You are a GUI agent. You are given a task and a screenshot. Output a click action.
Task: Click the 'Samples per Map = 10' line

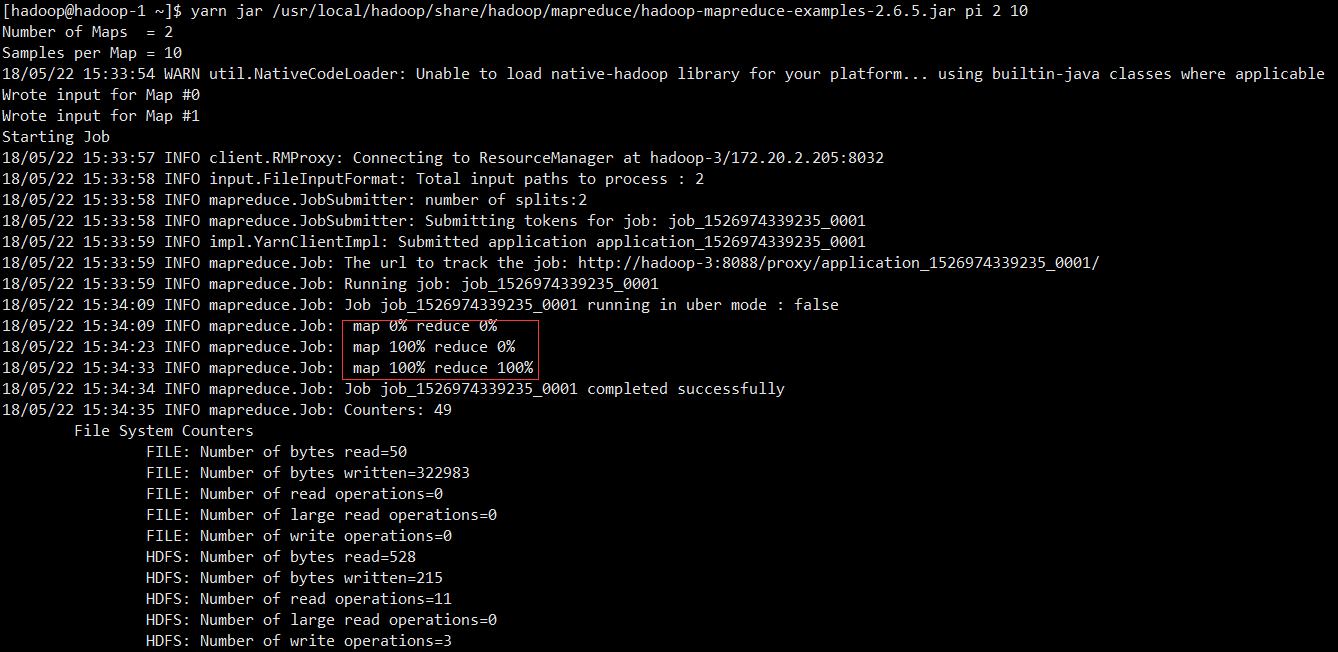pos(92,53)
